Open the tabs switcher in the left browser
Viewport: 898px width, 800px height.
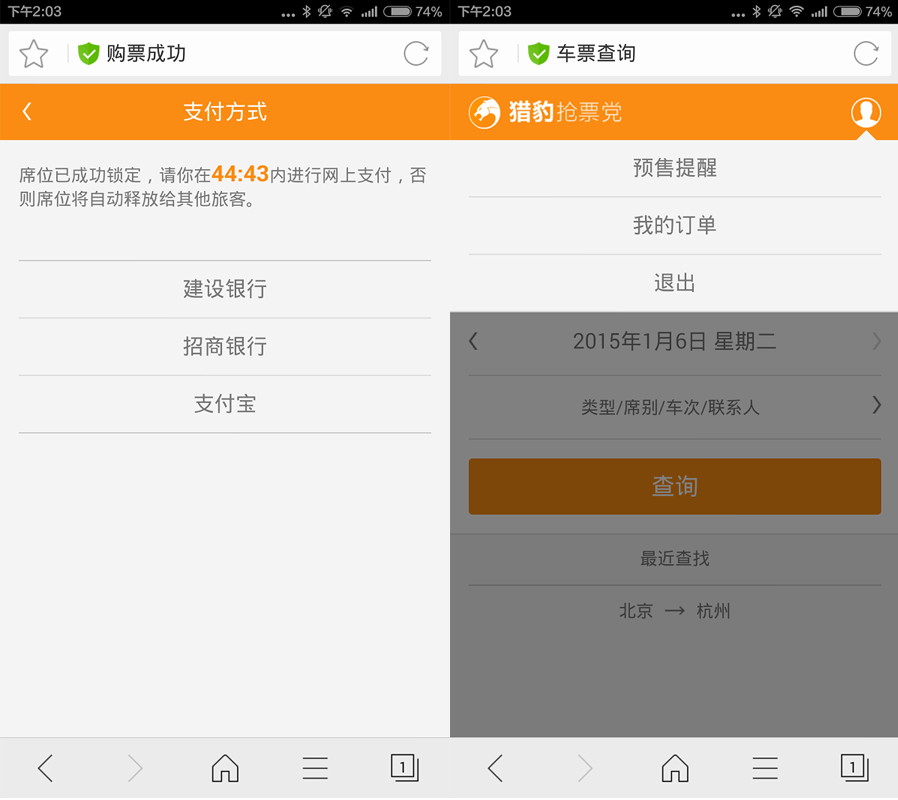[405, 768]
